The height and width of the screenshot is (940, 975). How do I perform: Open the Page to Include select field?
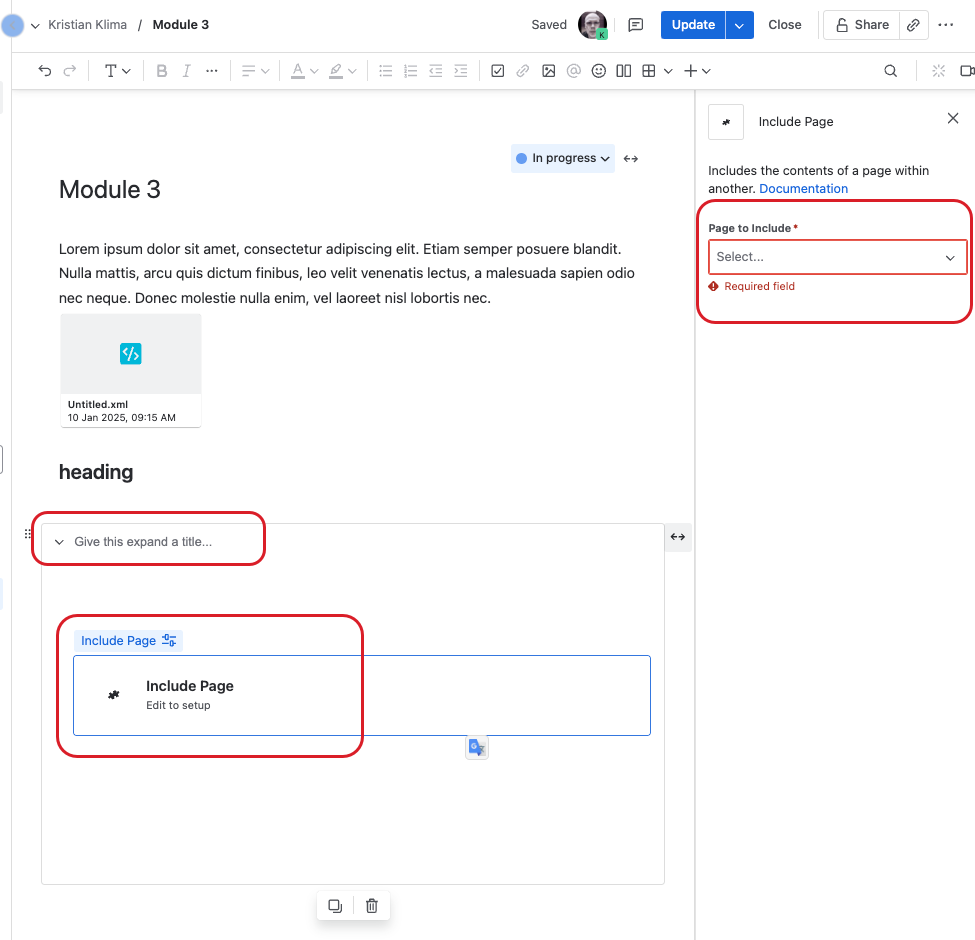coord(837,257)
